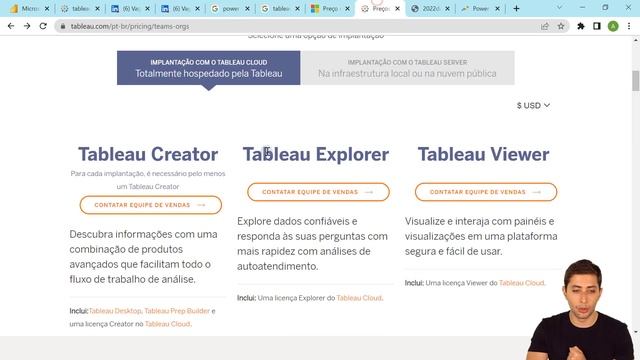Close the first 'tablea' tab
The width and height of the screenshot is (640, 360).
click(x=97, y=9)
